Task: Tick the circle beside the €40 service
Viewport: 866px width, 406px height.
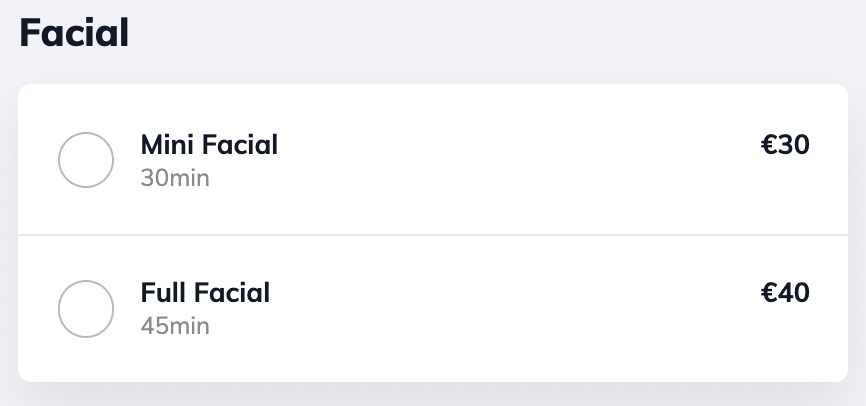Action: pos(86,308)
